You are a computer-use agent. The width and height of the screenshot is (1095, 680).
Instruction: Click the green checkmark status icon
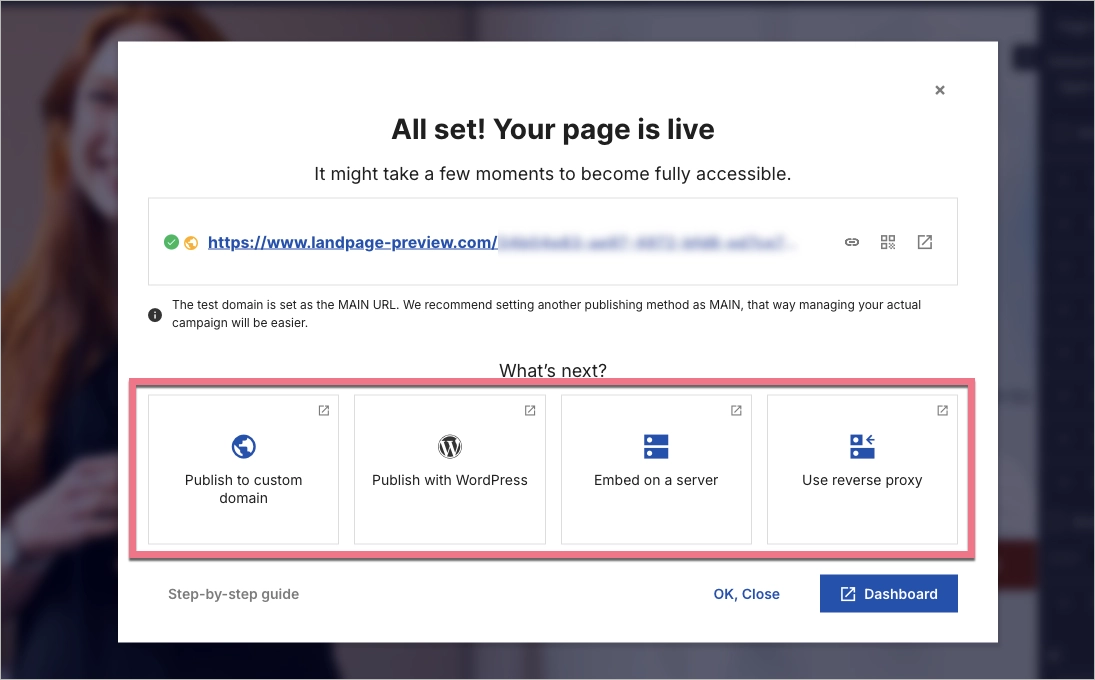(x=171, y=241)
